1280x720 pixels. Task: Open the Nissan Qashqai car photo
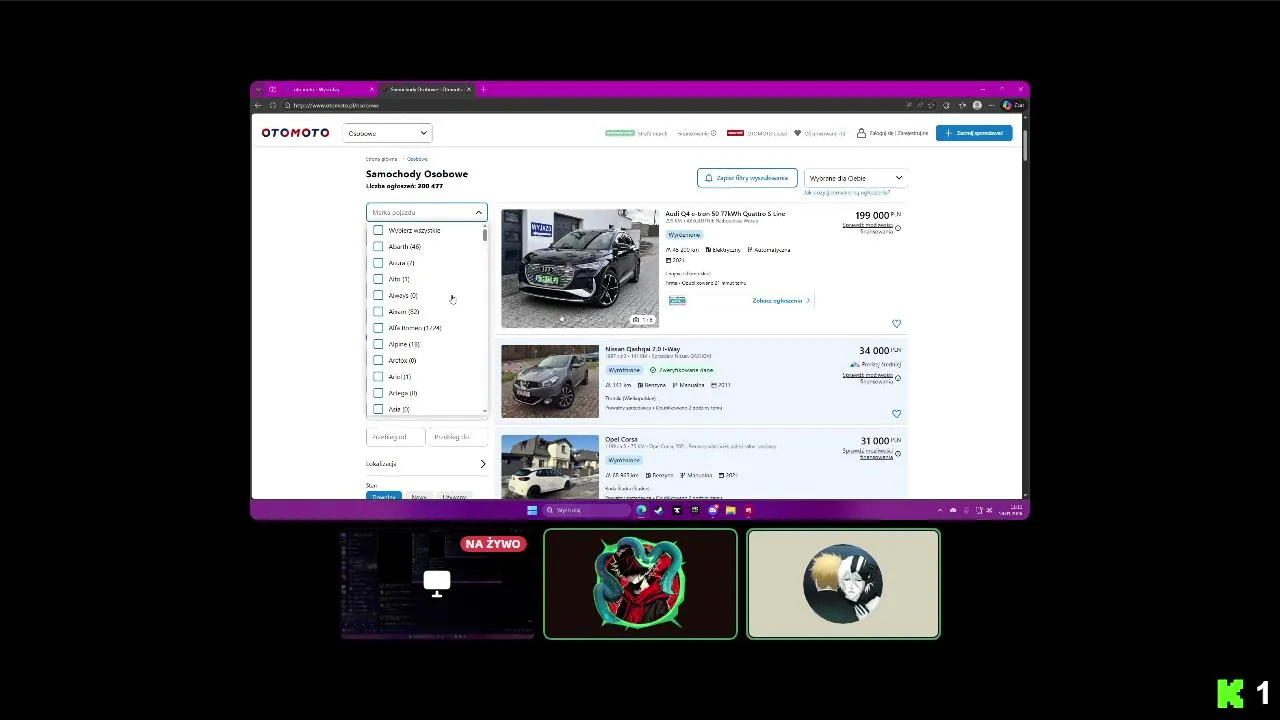pos(550,381)
